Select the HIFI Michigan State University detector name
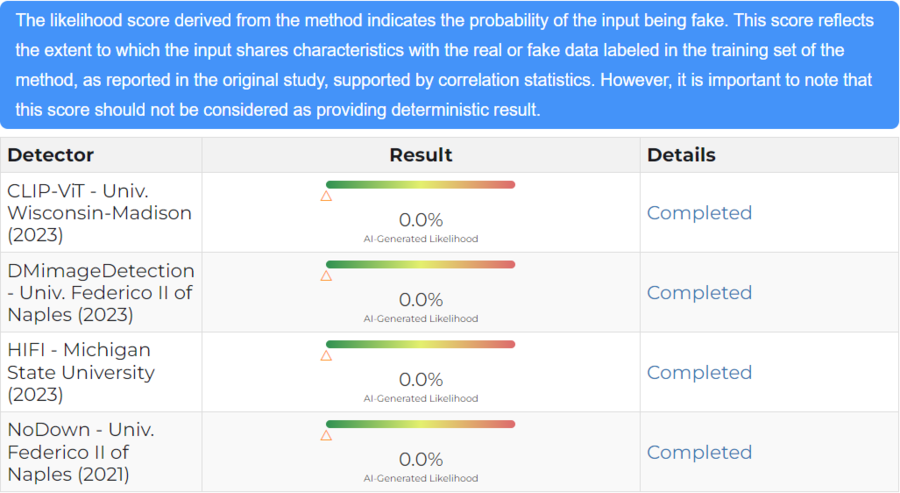This screenshot has height=493, width=900. point(81,372)
